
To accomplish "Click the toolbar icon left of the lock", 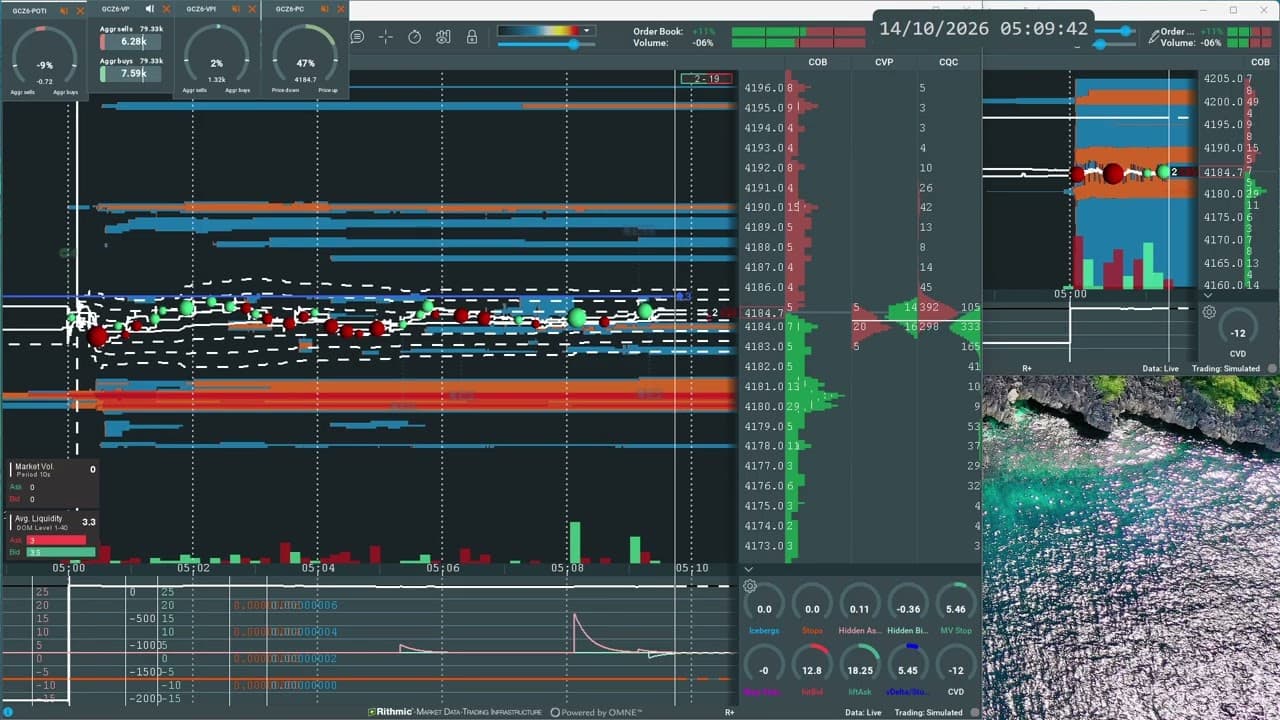I will point(443,37).
